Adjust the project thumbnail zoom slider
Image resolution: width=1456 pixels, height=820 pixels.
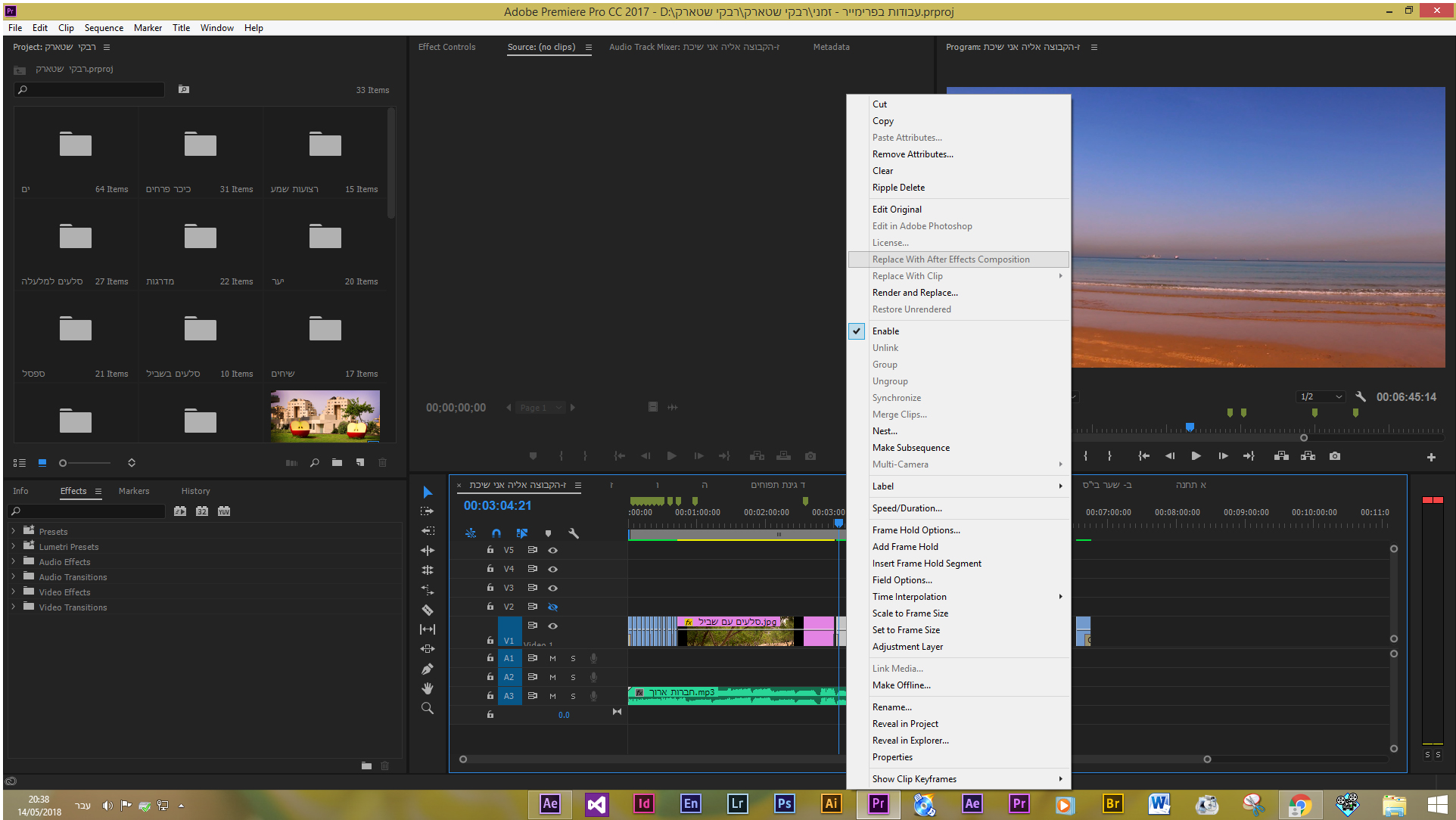click(64, 463)
